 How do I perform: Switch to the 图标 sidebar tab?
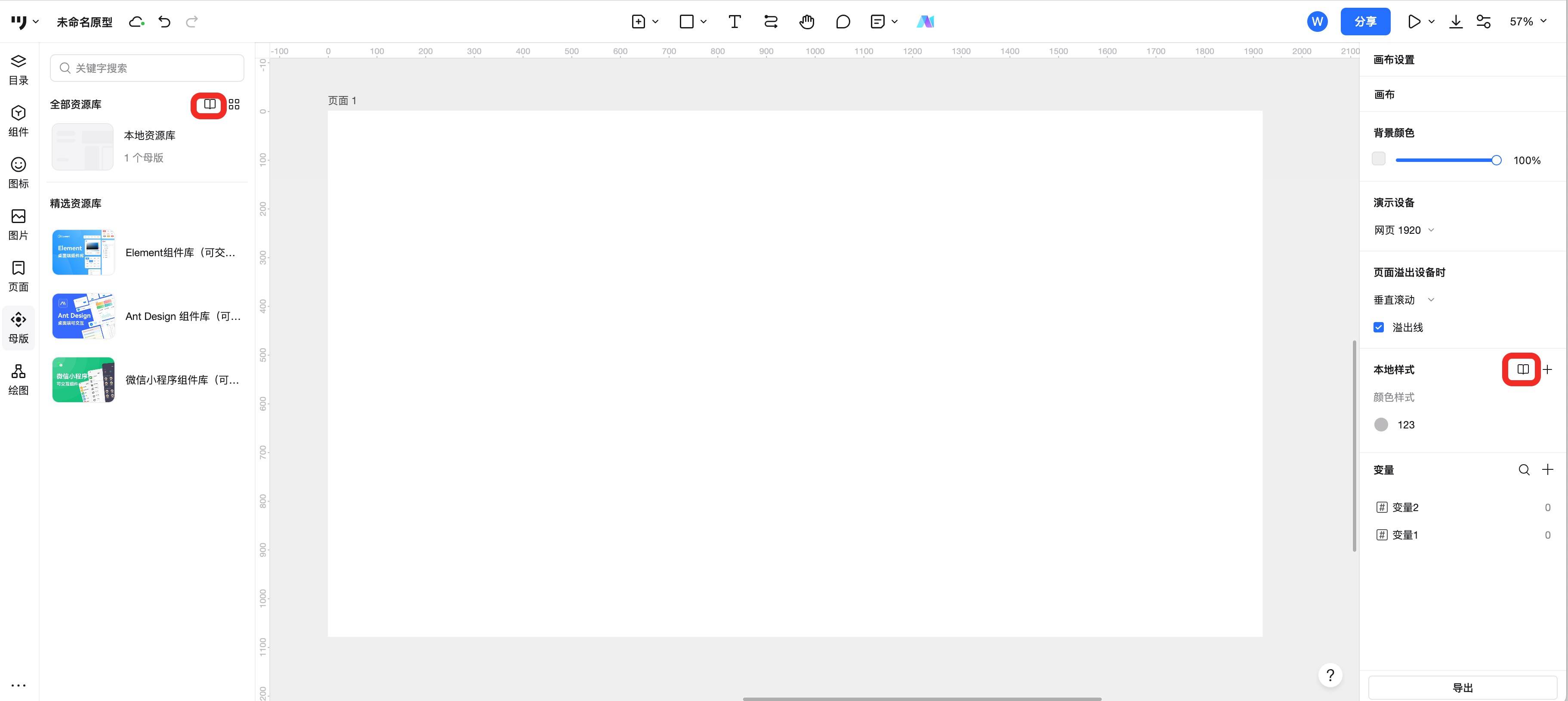tap(18, 174)
